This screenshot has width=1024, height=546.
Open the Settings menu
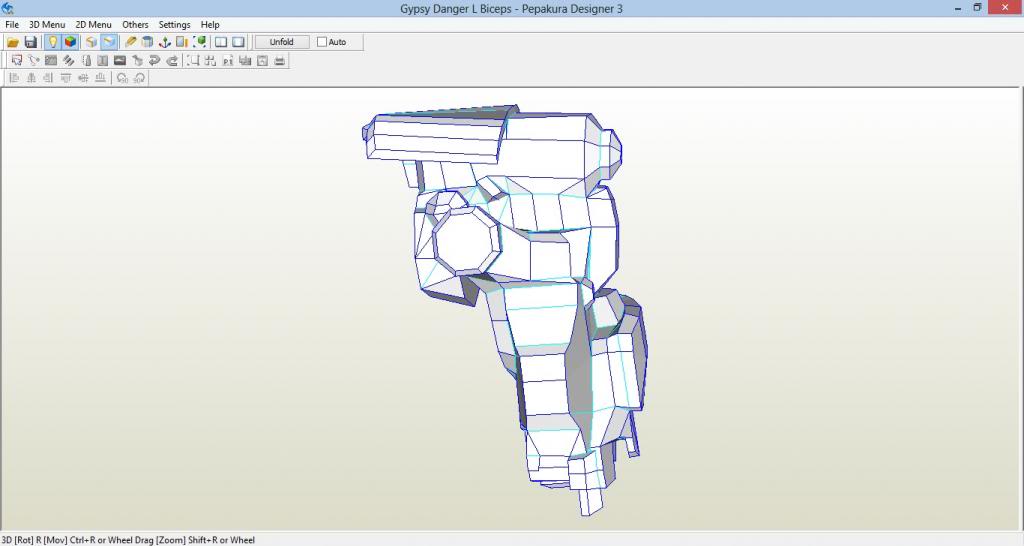tap(174, 25)
